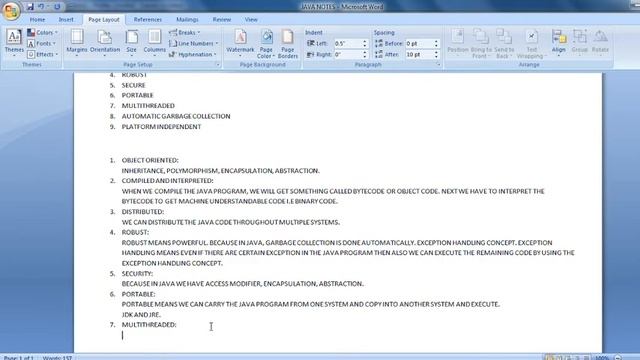Click the 'SECURE' list item
Viewport: 640px width, 360px height.
click(133, 85)
